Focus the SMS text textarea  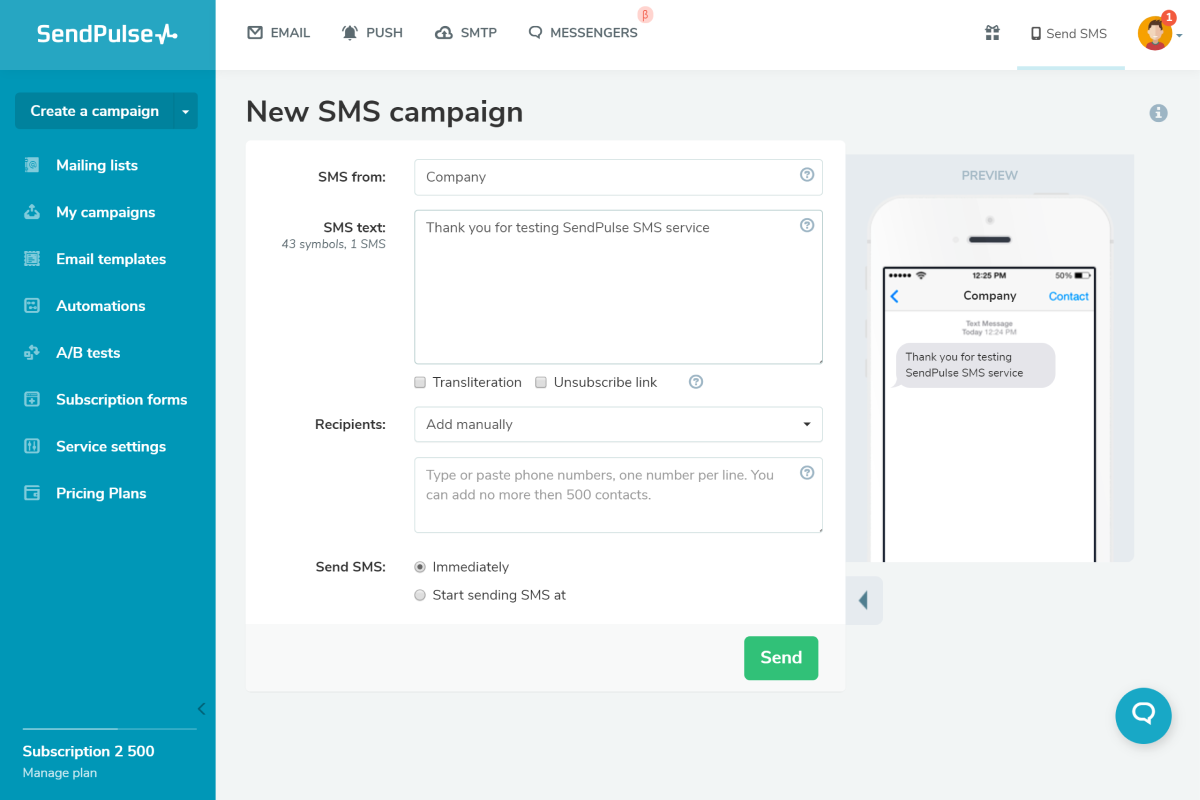pyautogui.click(x=618, y=287)
